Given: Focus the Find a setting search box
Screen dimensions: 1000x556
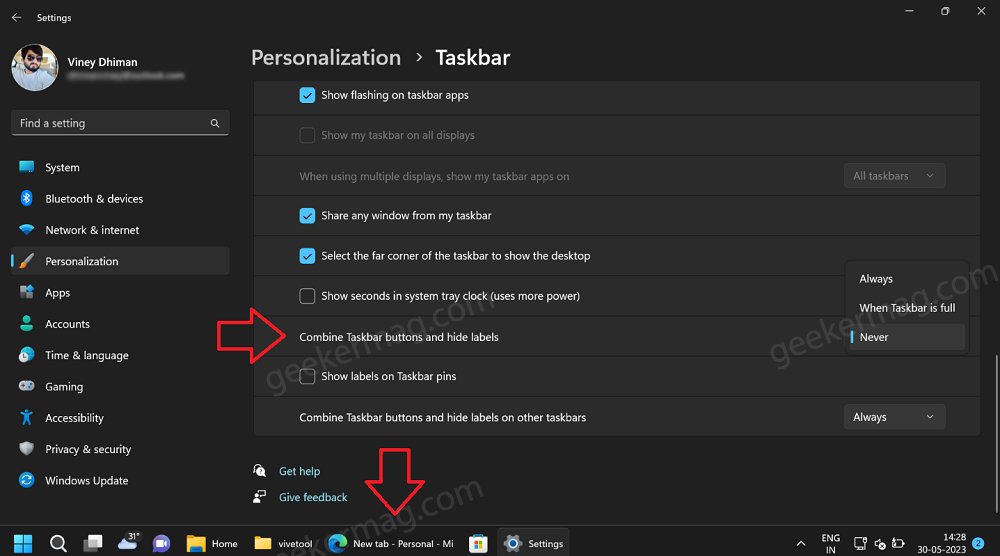Looking at the screenshot, I should pyautogui.click(x=120, y=123).
